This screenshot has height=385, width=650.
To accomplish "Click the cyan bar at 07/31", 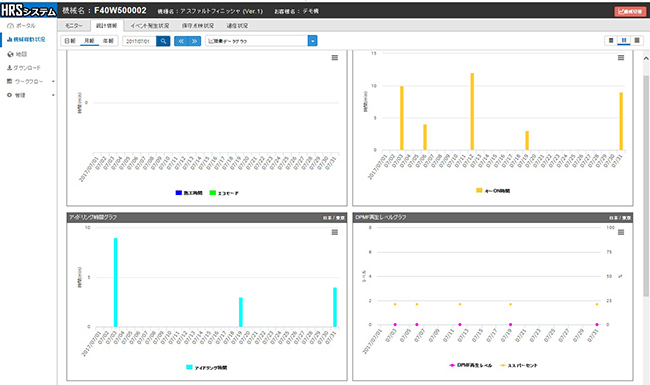I will pyautogui.click(x=335, y=307).
